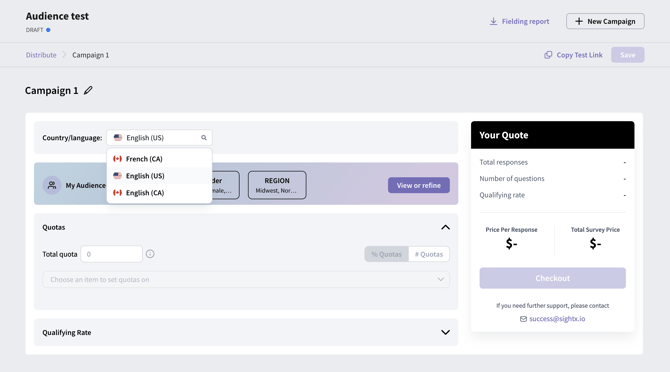
Task: Go to Distribute breadcrumb
Action: tap(41, 55)
